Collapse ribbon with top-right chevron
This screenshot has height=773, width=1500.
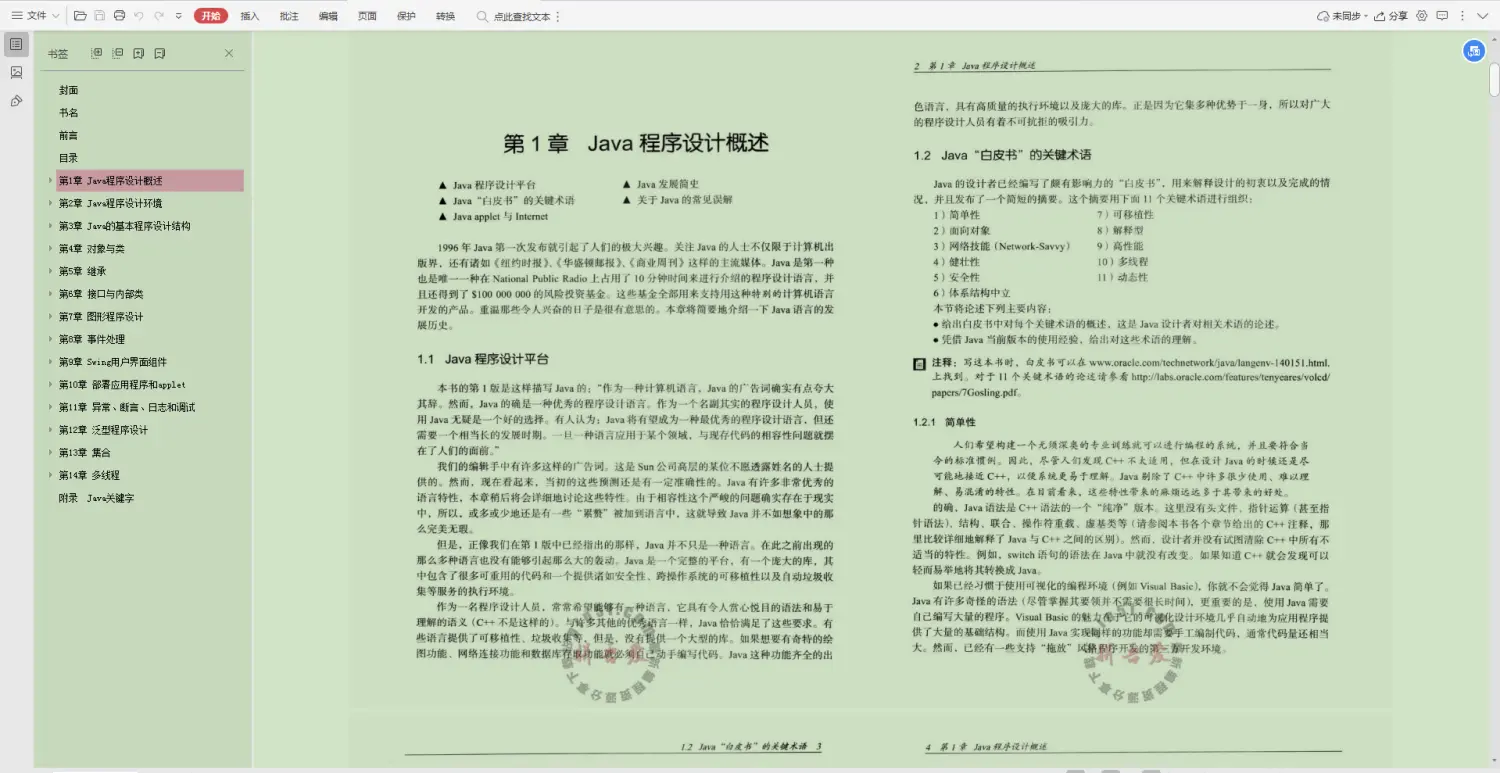[1485, 16]
